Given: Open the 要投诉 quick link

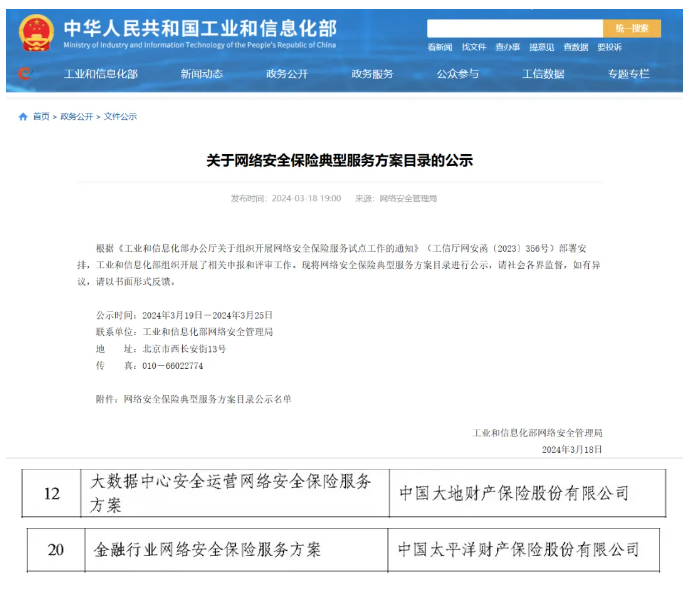Looking at the screenshot, I should pyautogui.click(x=609, y=47).
